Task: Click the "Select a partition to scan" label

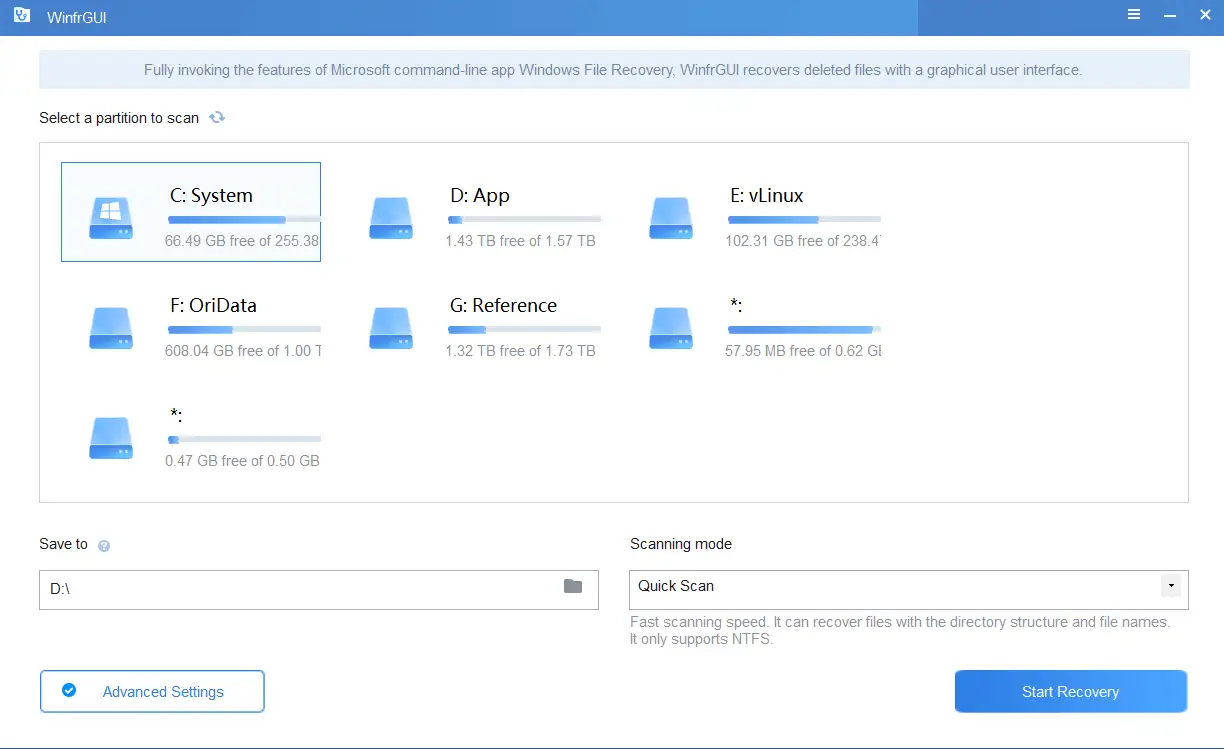Action: (119, 118)
